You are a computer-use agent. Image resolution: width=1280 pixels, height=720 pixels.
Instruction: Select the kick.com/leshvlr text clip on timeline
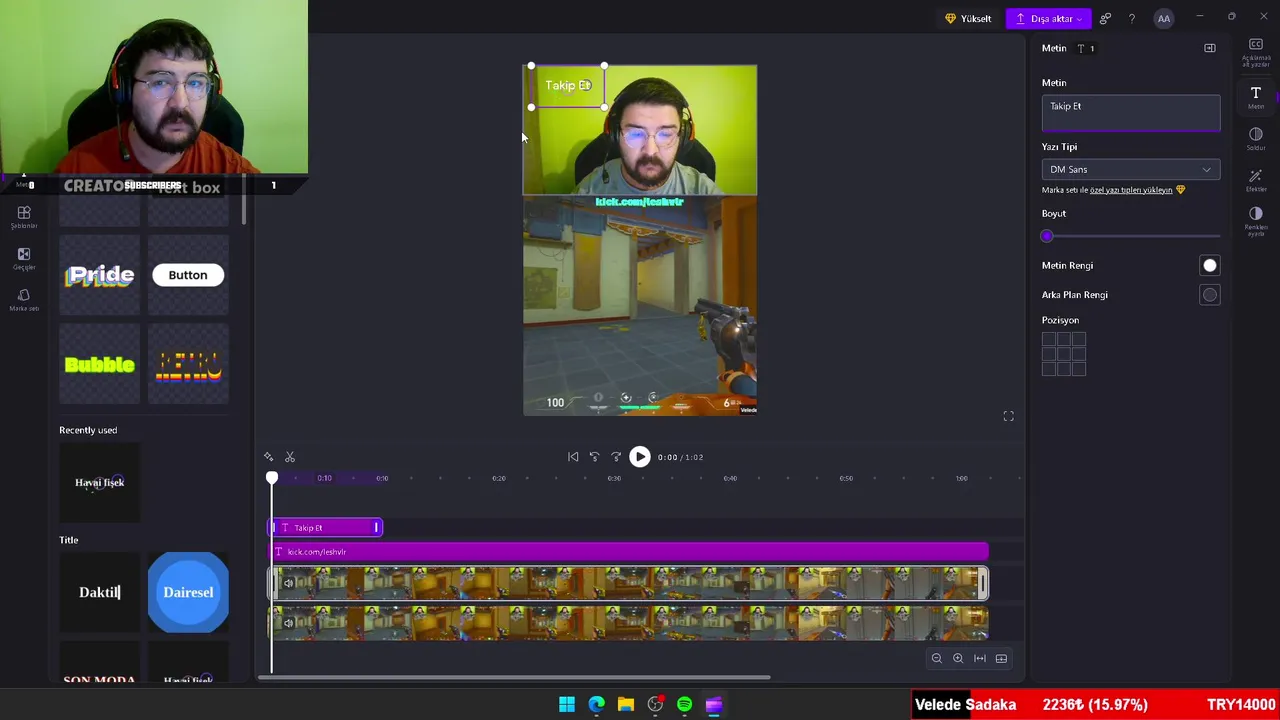click(629, 552)
